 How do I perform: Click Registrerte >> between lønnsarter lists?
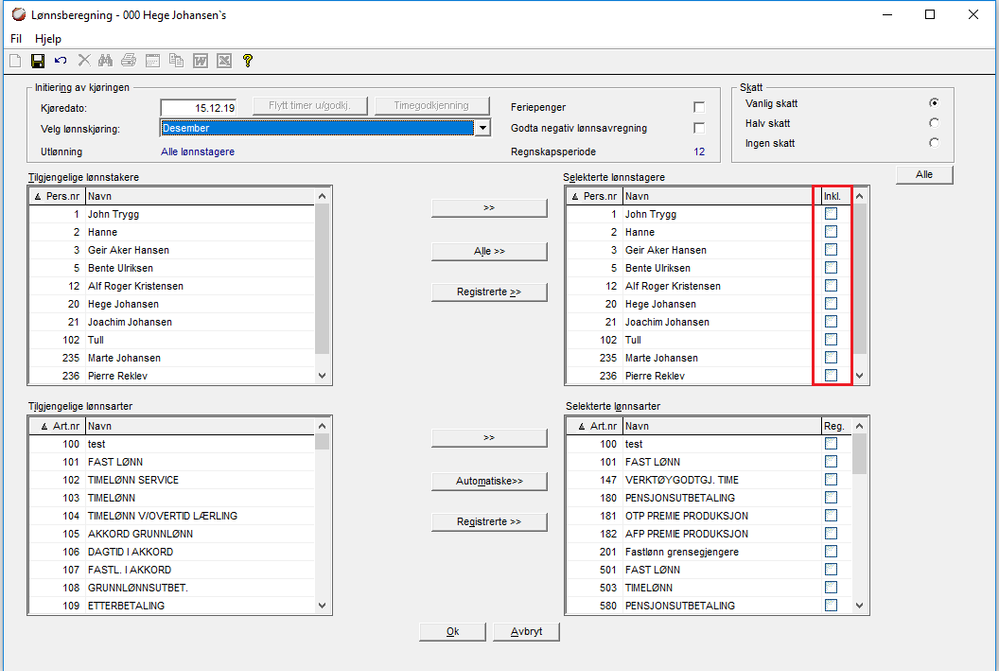489,522
